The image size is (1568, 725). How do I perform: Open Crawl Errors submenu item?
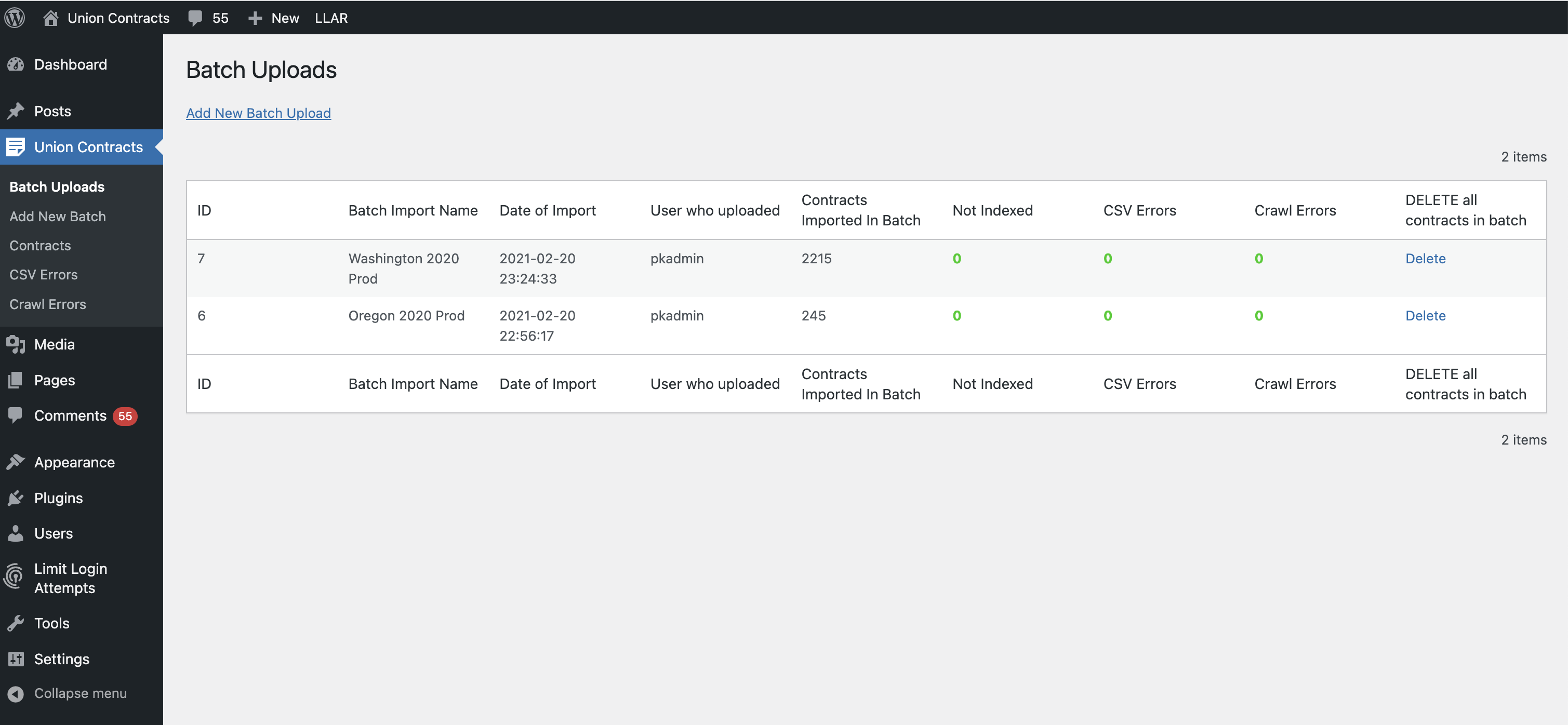(x=47, y=304)
